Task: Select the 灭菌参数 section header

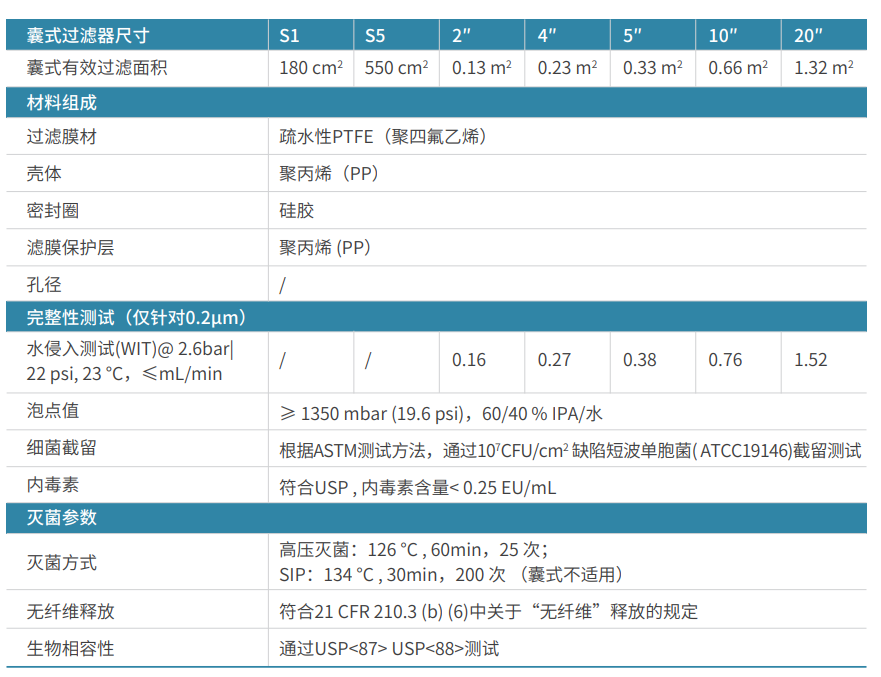Action: (x=62, y=518)
